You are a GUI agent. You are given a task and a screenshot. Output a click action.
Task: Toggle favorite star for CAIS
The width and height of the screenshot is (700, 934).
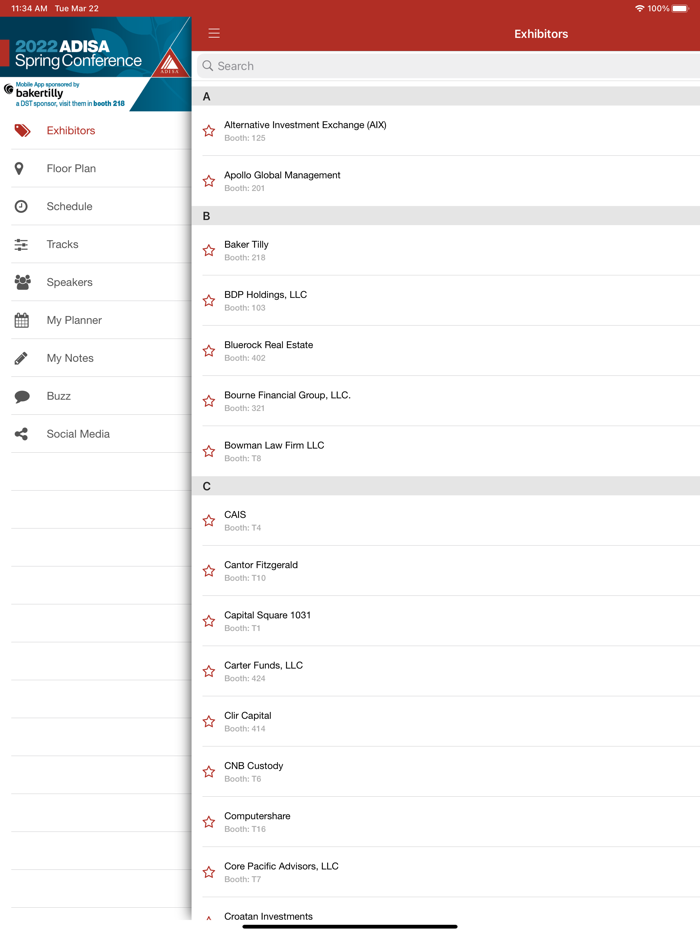209,521
